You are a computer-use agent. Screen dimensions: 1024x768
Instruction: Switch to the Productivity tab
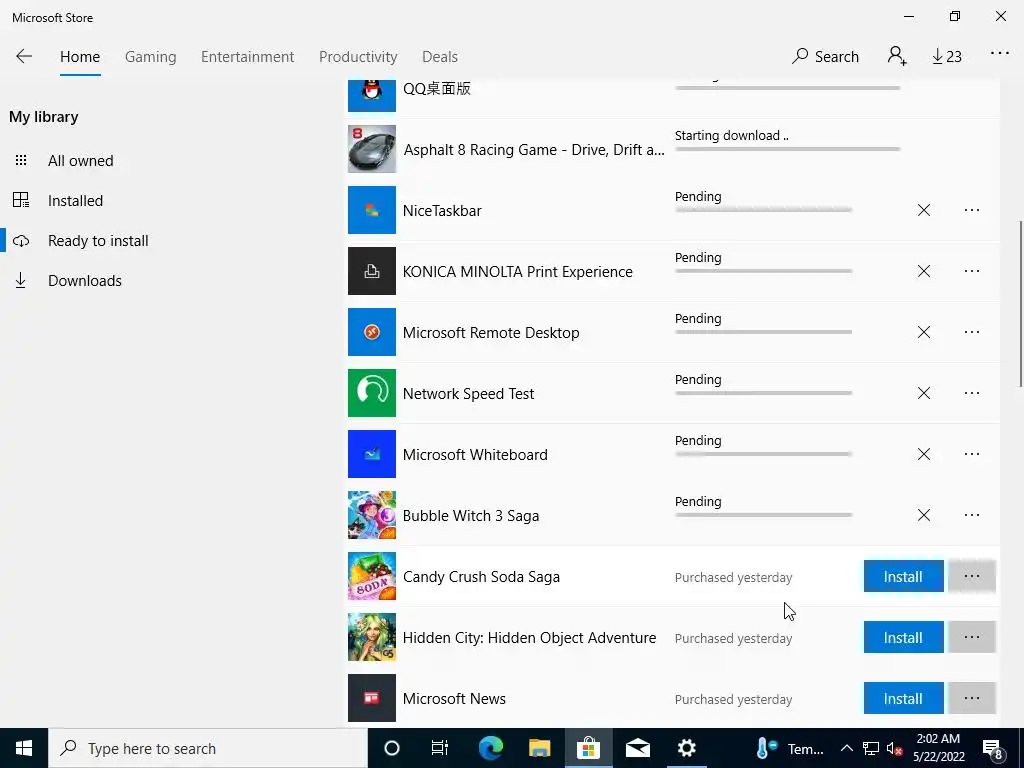coord(358,57)
